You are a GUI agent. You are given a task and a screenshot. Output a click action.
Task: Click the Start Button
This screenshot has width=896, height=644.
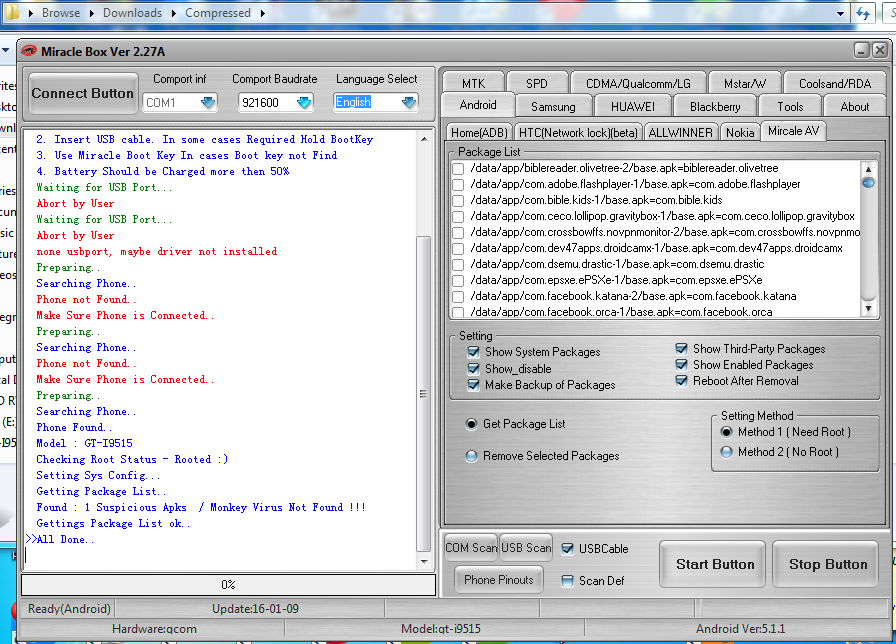click(714, 564)
